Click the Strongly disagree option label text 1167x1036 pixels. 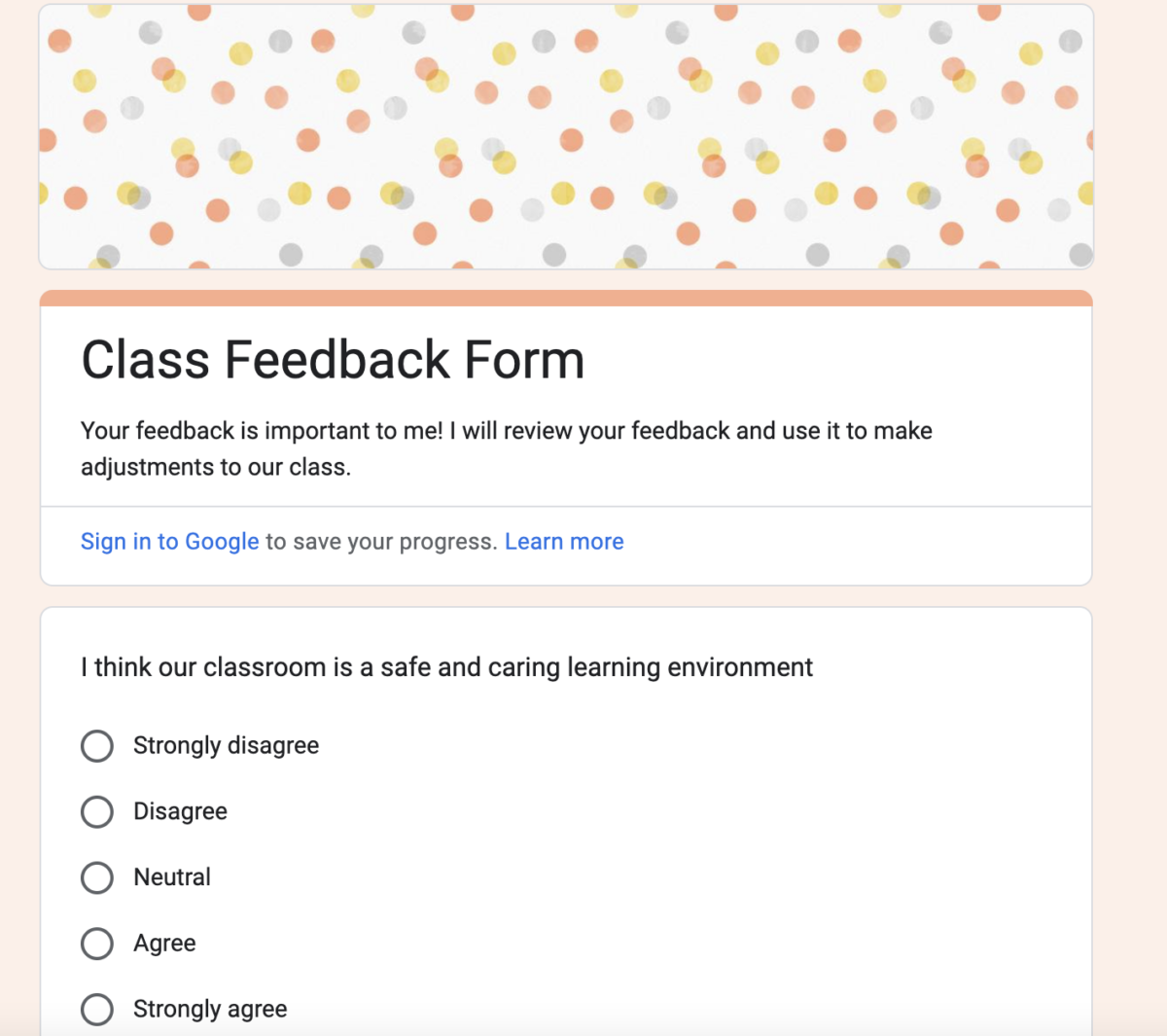pos(226,745)
